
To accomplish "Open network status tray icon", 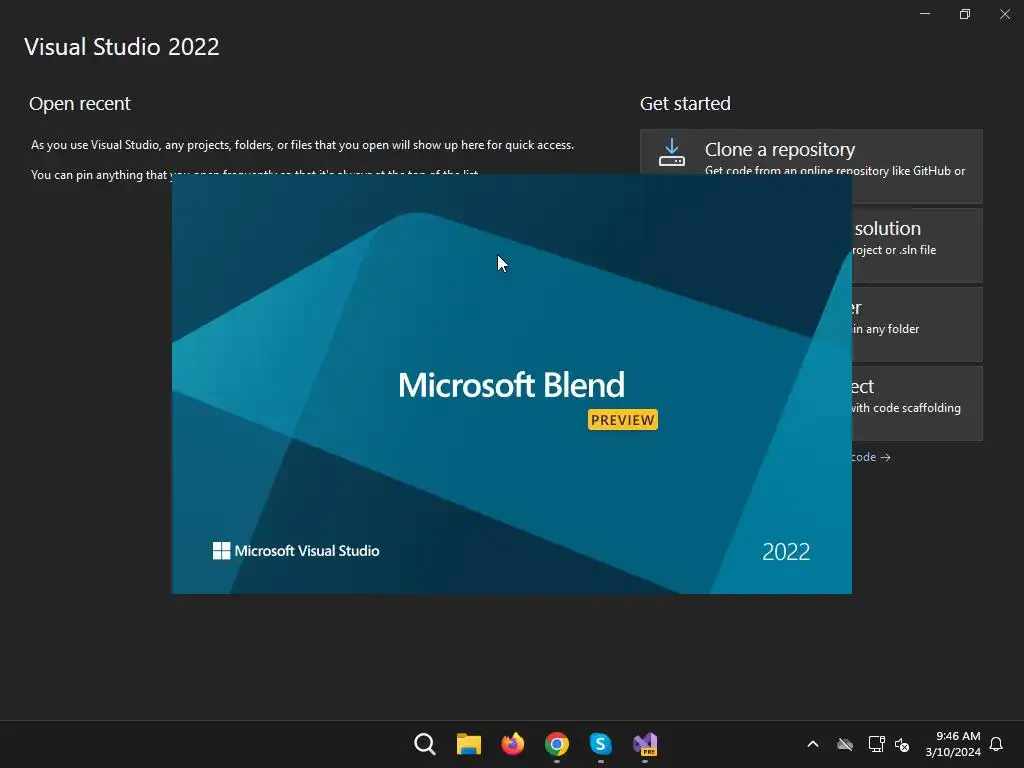I will (x=876, y=744).
